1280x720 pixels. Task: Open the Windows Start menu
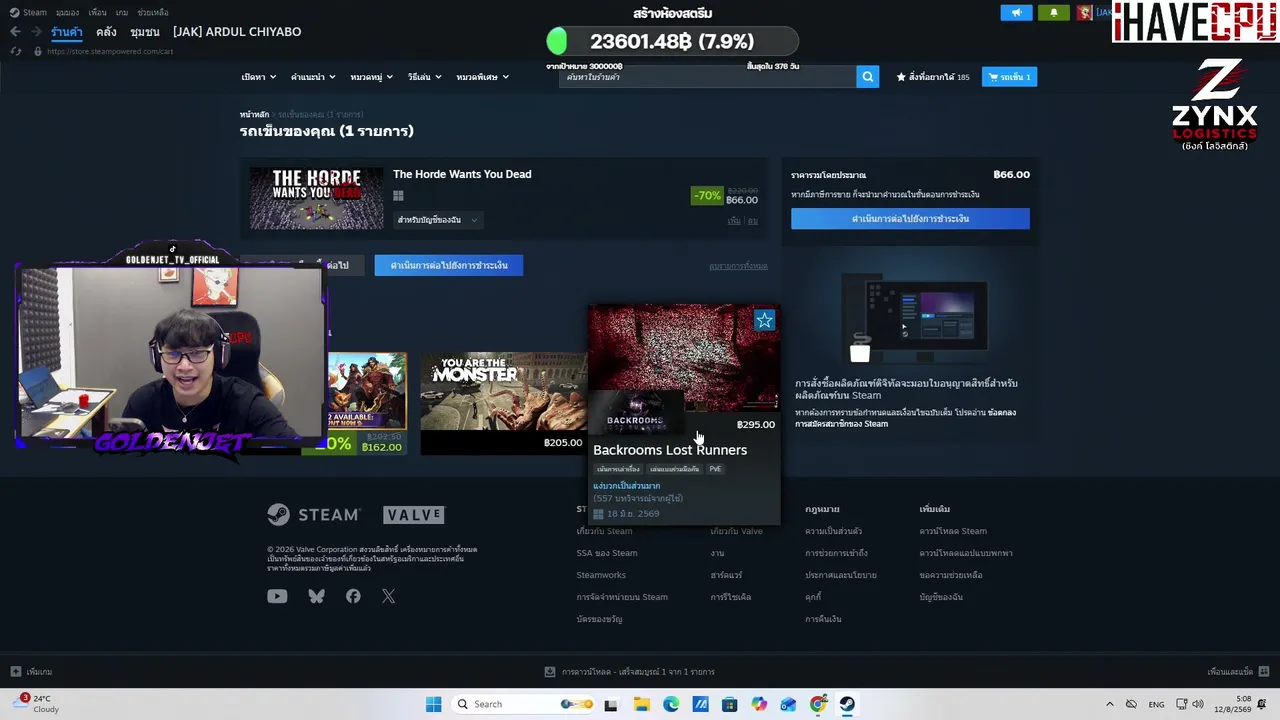click(x=433, y=704)
